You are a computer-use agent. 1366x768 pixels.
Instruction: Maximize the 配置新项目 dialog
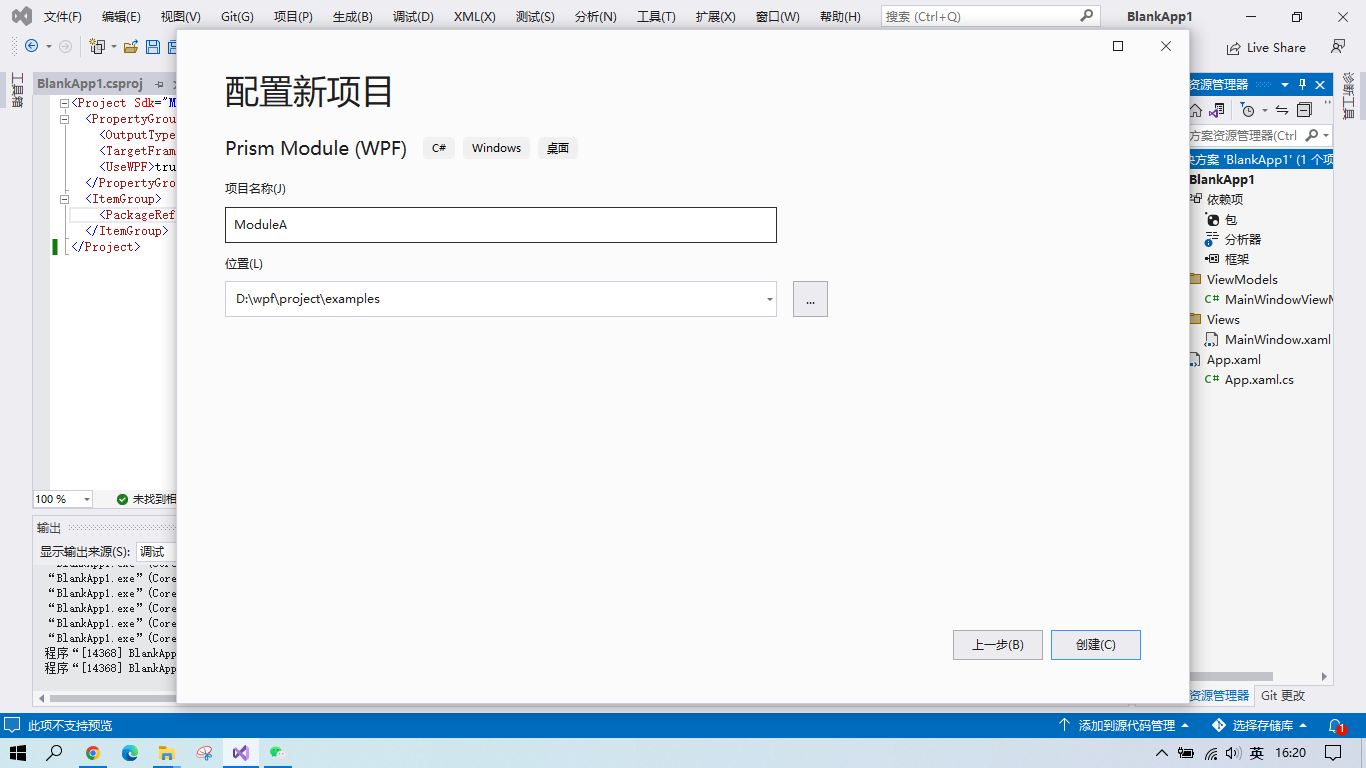(x=1118, y=46)
